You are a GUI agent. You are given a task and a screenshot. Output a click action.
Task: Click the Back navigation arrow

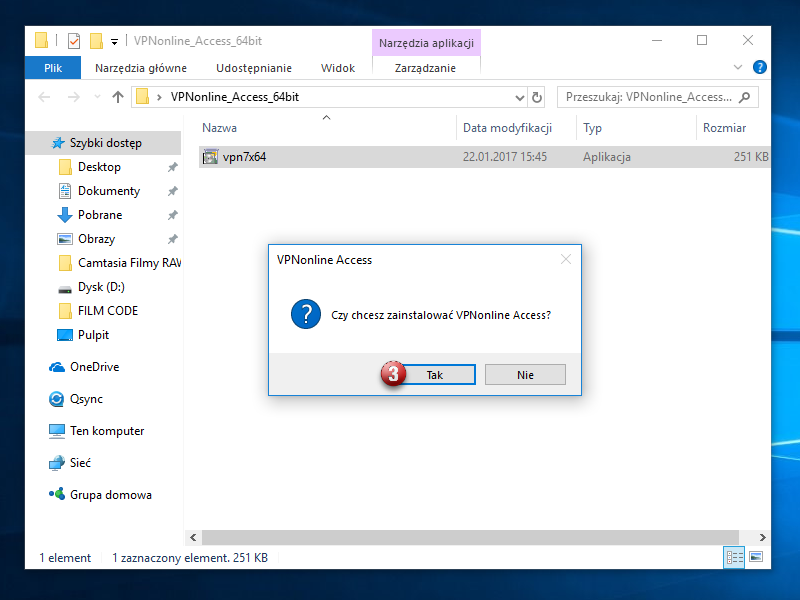tap(44, 97)
